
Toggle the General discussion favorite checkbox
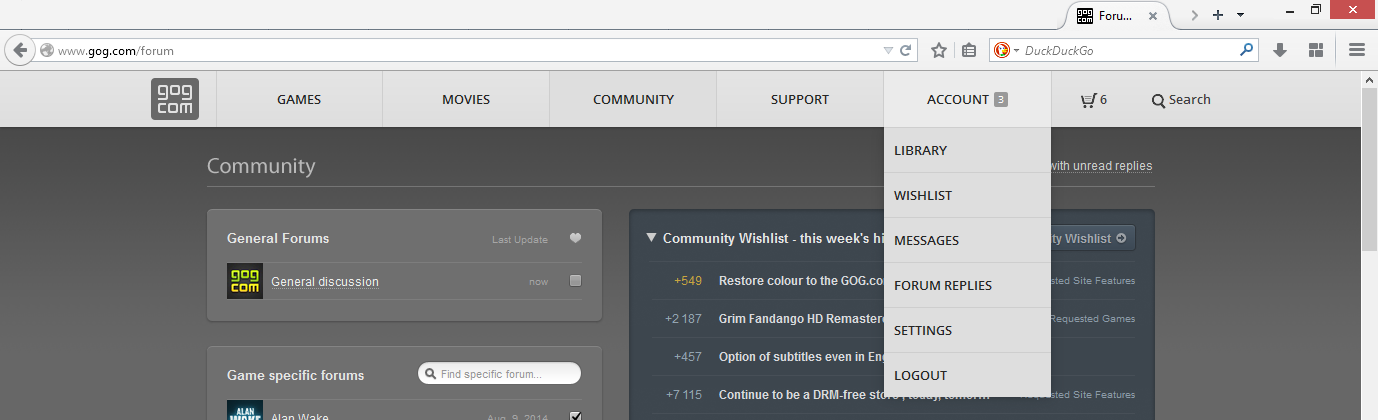click(x=575, y=281)
